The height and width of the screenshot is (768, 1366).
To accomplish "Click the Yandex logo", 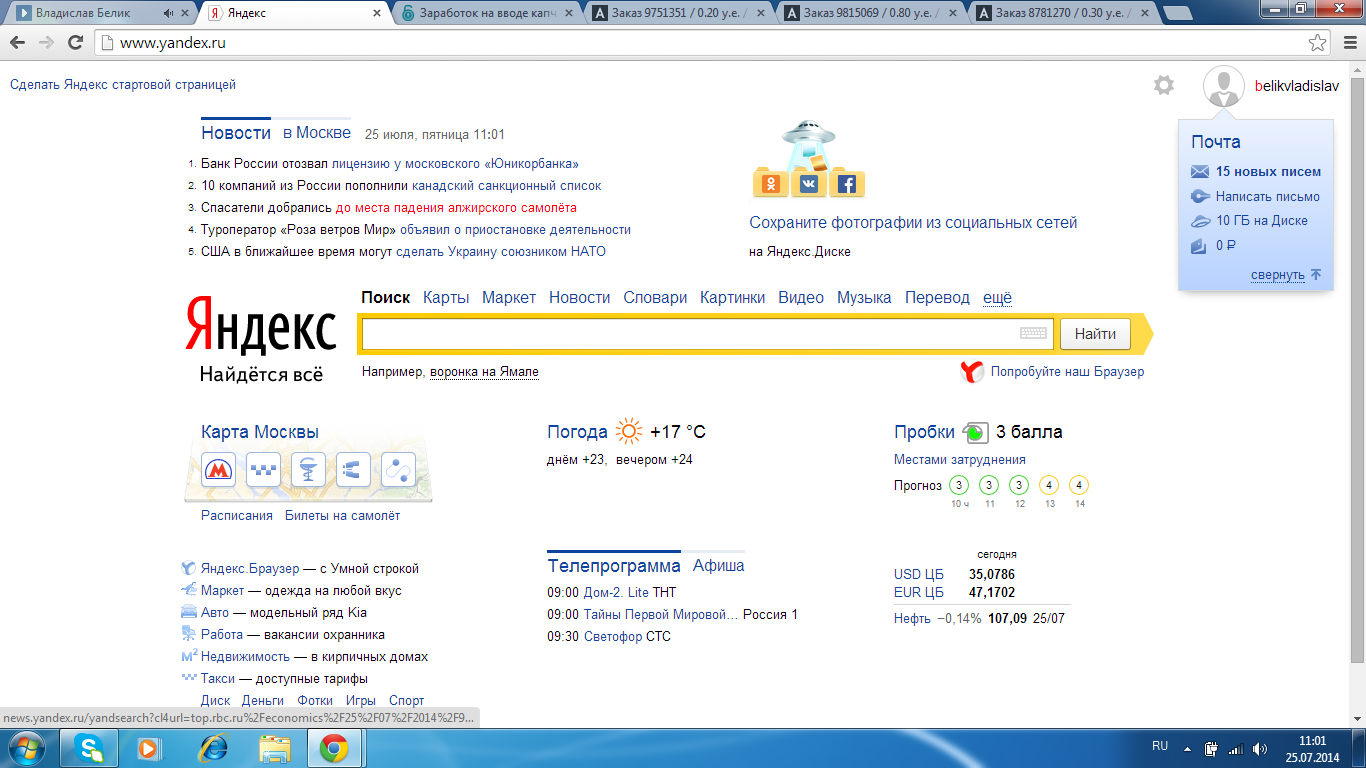I will tap(261, 326).
